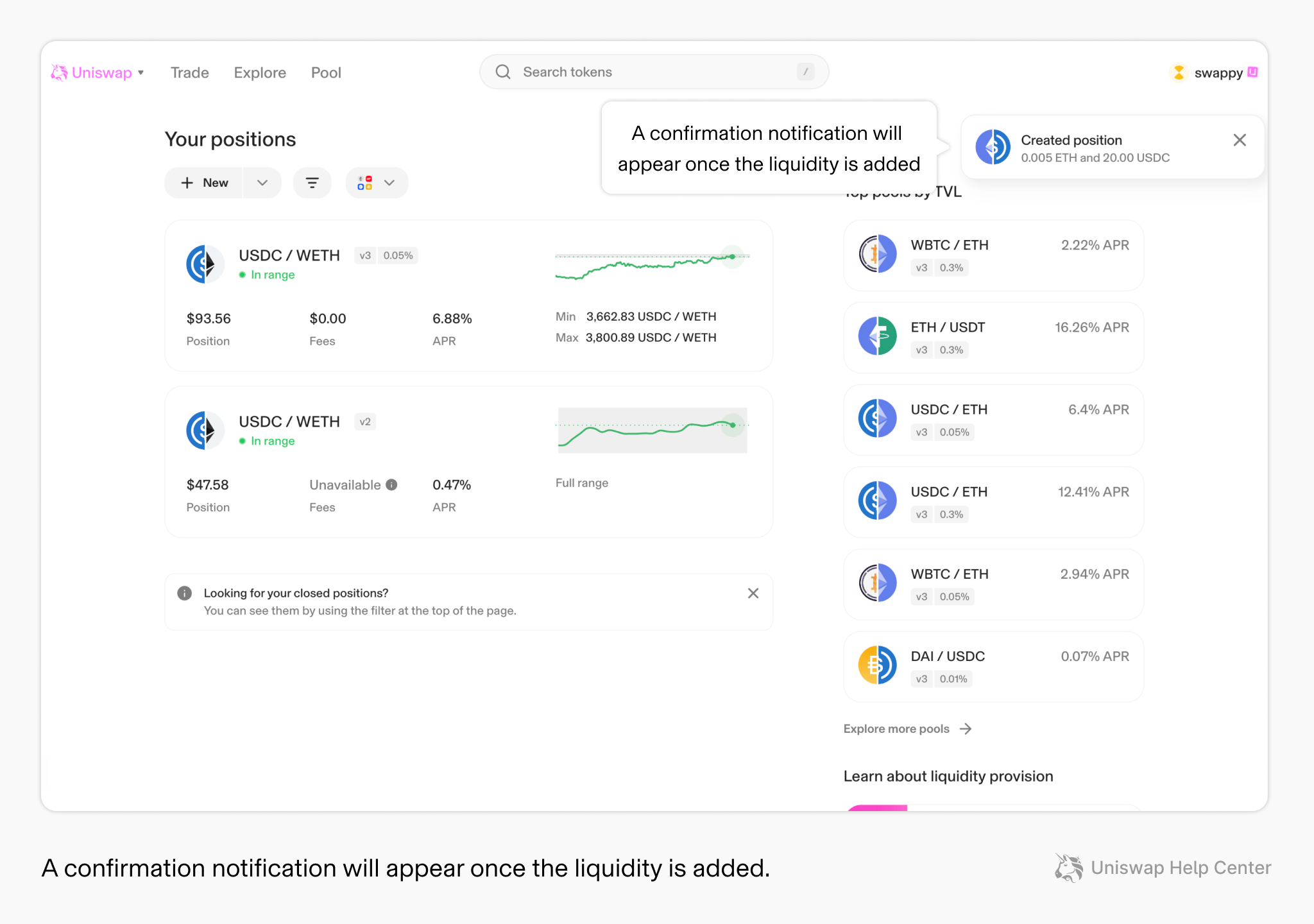1314x924 pixels.
Task: Click the $93.56 position value
Action: pyautogui.click(x=209, y=318)
